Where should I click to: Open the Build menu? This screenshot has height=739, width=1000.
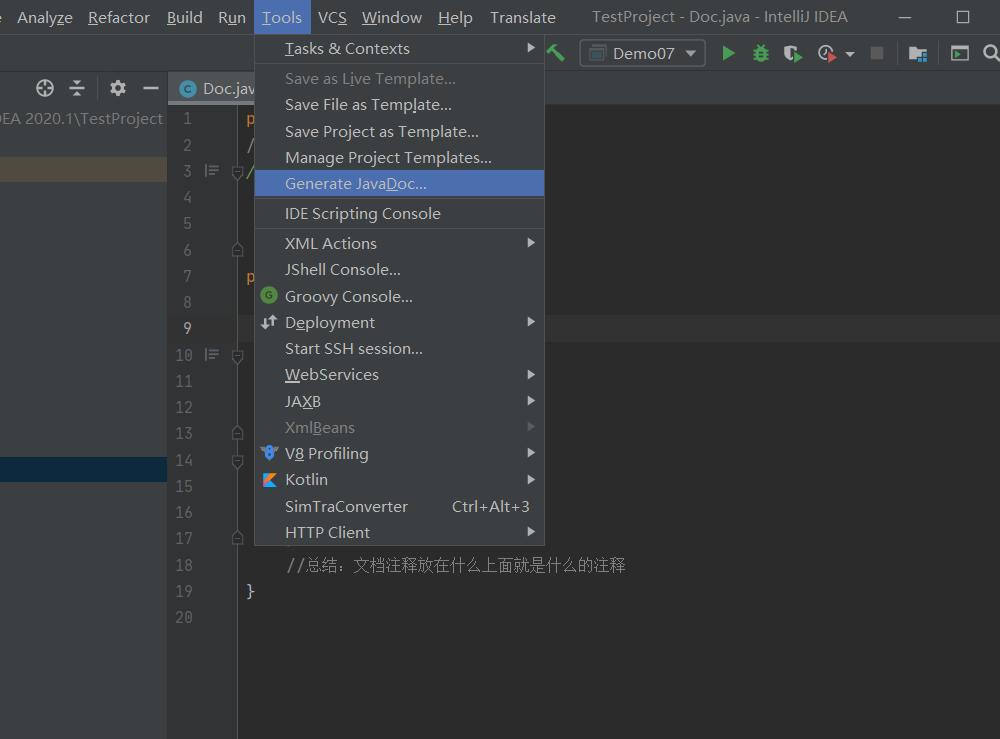click(184, 17)
